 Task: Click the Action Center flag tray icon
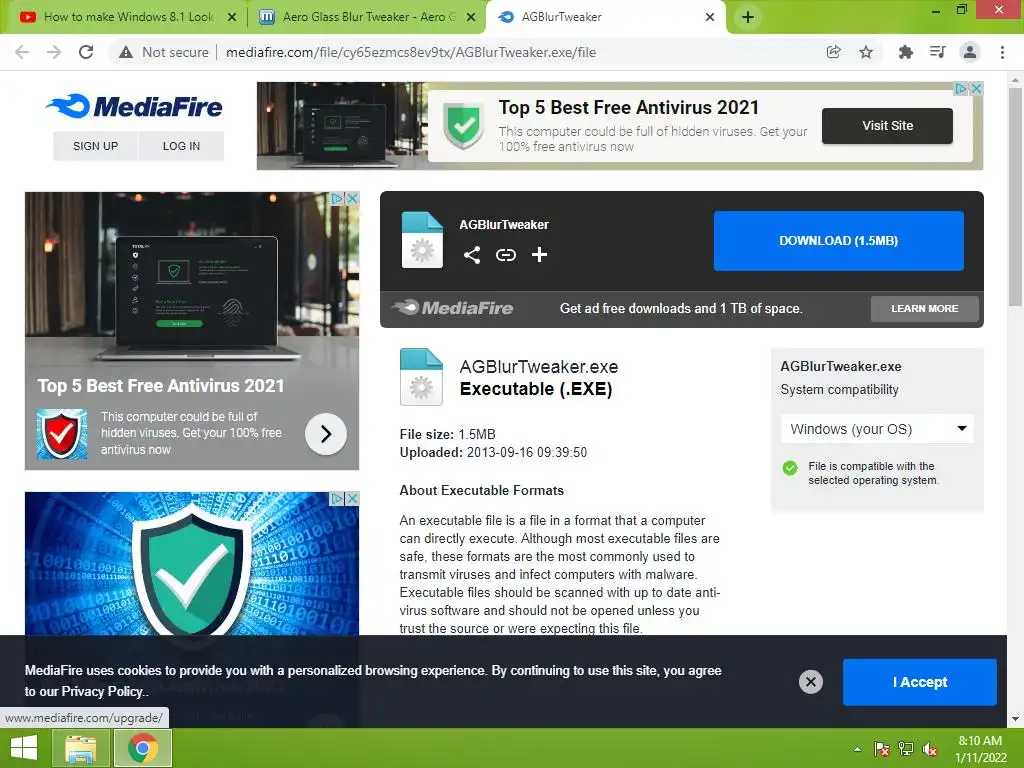[881, 749]
